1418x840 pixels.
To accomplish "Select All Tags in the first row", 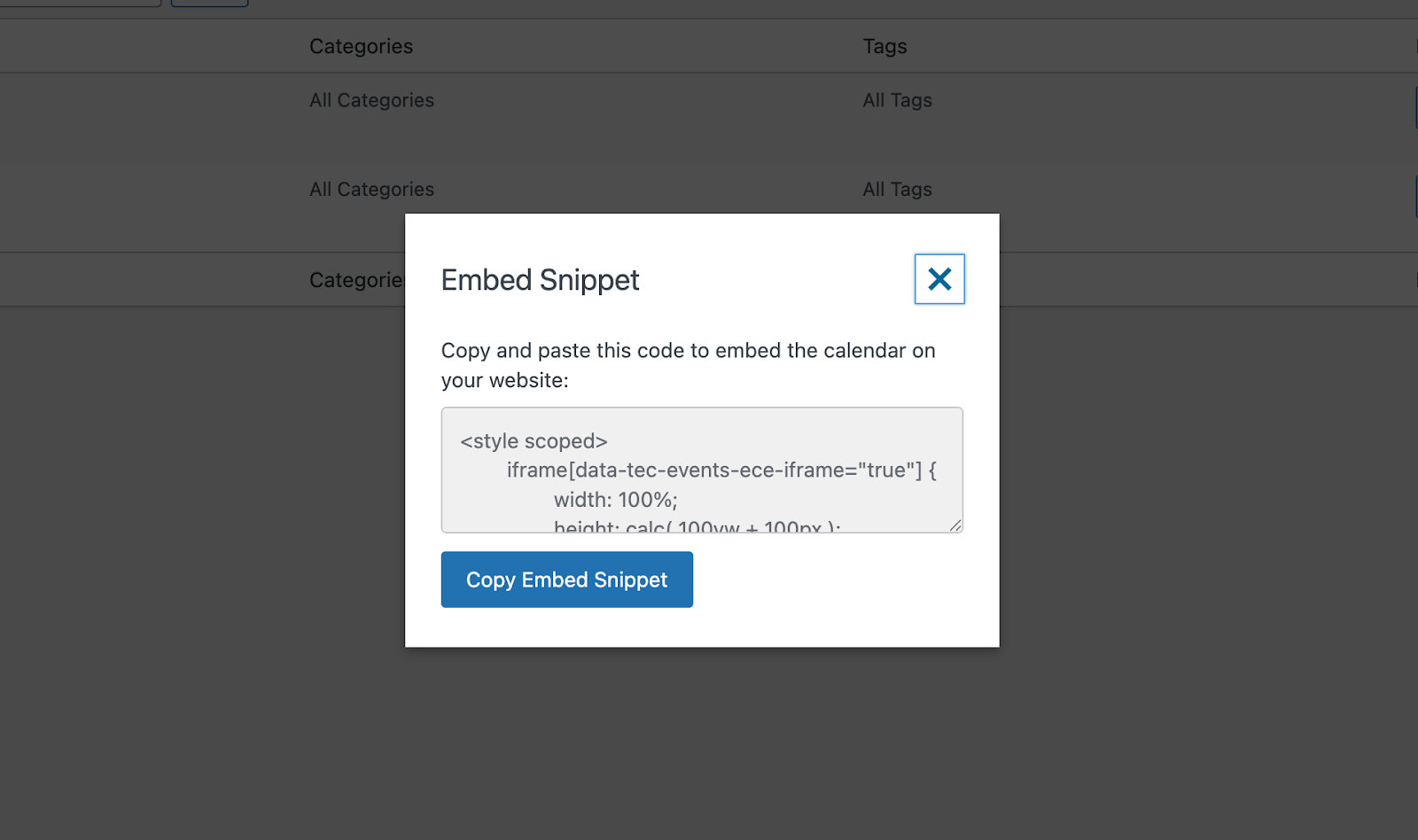I will point(897,100).
